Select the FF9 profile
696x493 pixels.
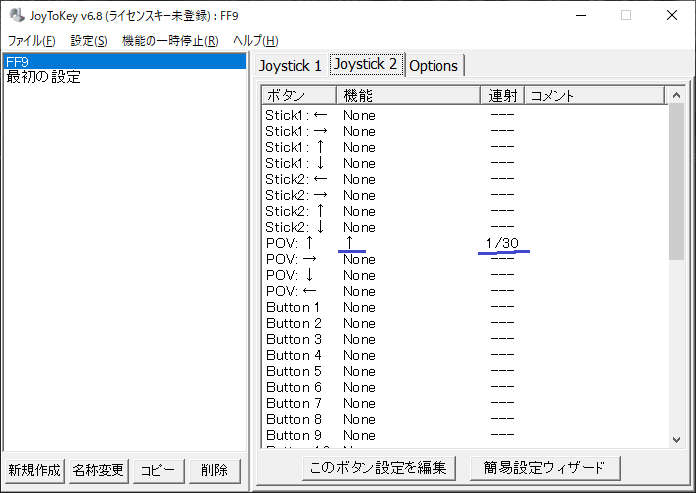tap(125, 61)
